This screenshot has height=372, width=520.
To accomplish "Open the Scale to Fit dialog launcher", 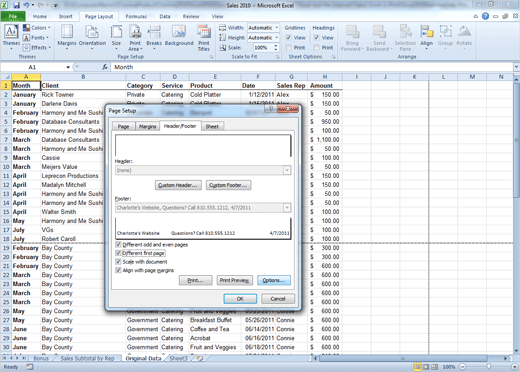I will 278,57.
